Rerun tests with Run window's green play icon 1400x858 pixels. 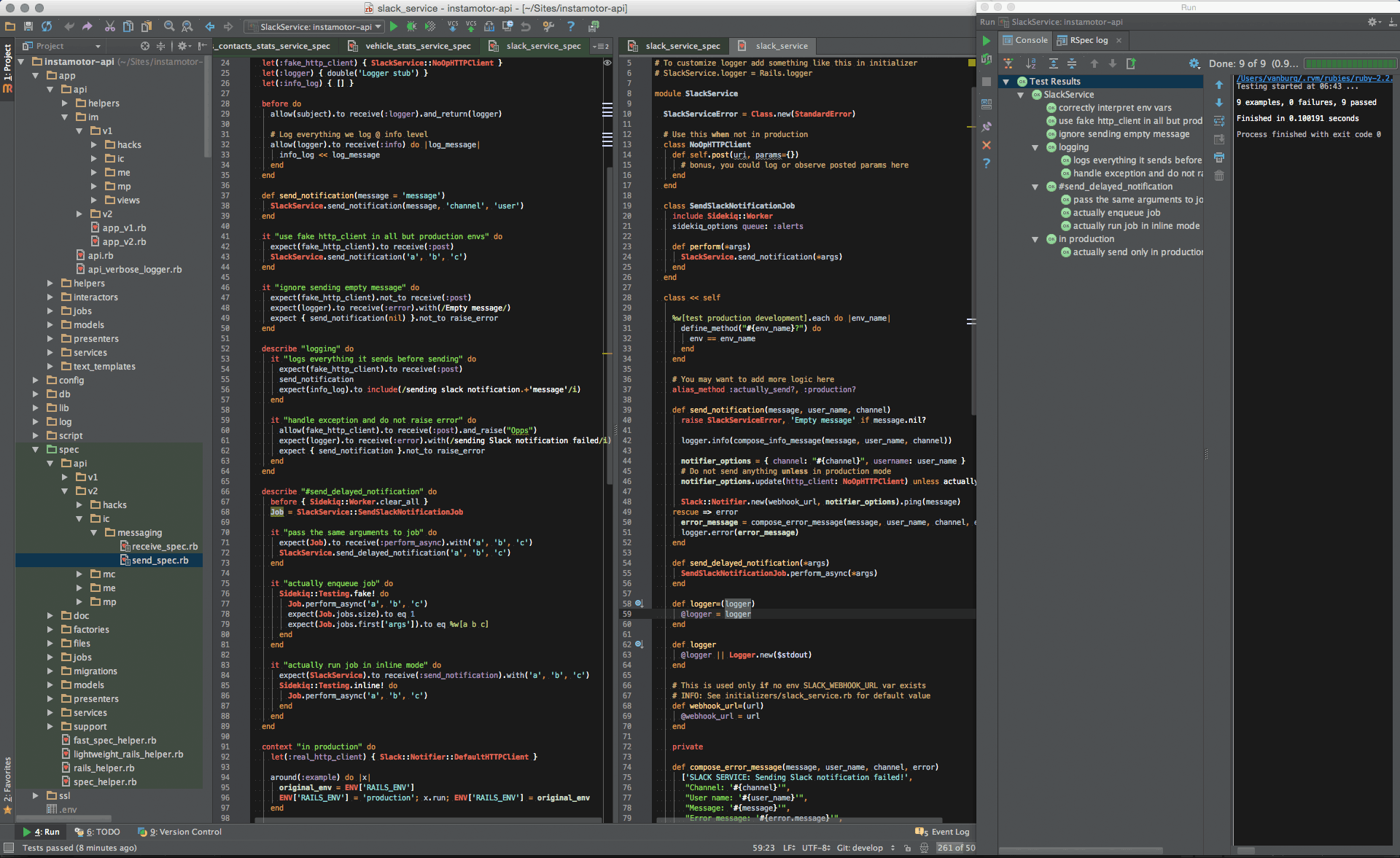tap(987, 41)
